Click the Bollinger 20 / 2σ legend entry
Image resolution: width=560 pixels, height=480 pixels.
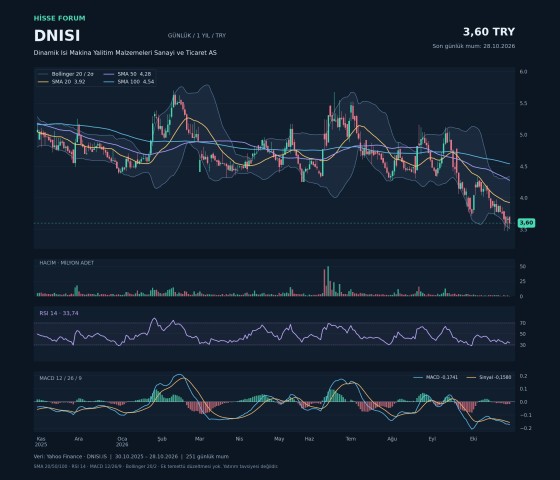66,74
